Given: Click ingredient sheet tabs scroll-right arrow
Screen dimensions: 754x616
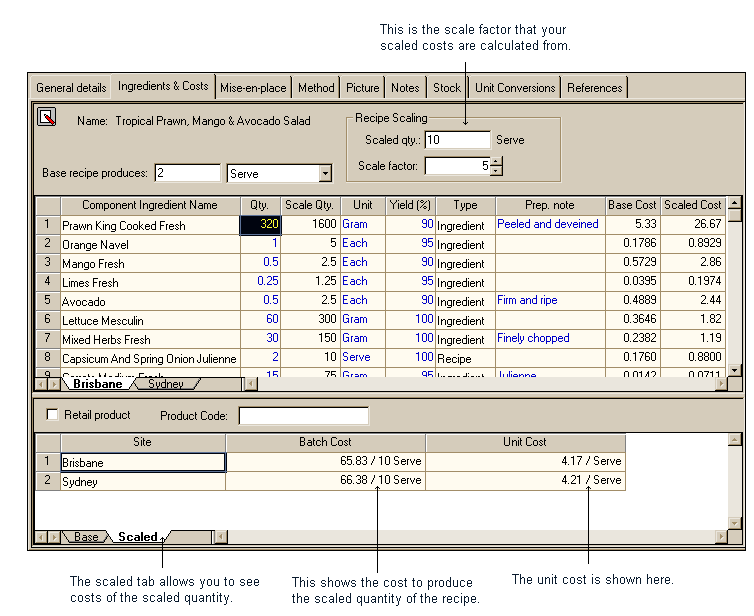Looking at the screenshot, I should point(54,384).
